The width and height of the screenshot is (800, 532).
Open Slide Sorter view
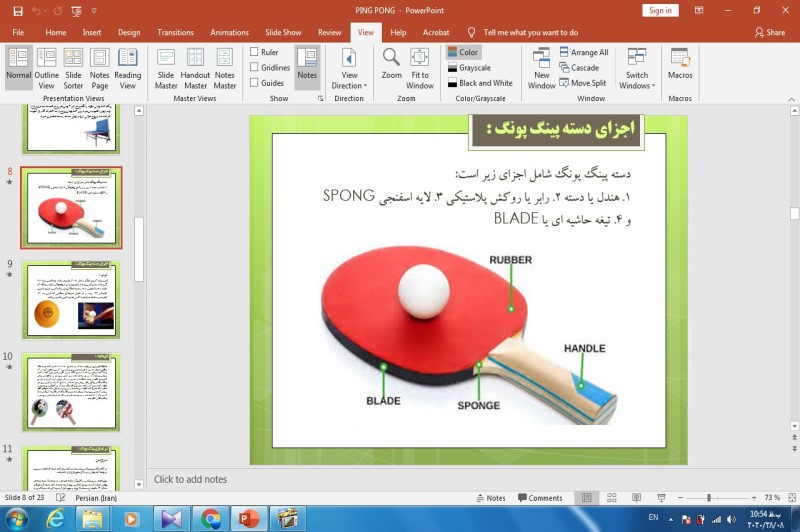pyautogui.click(x=73, y=68)
